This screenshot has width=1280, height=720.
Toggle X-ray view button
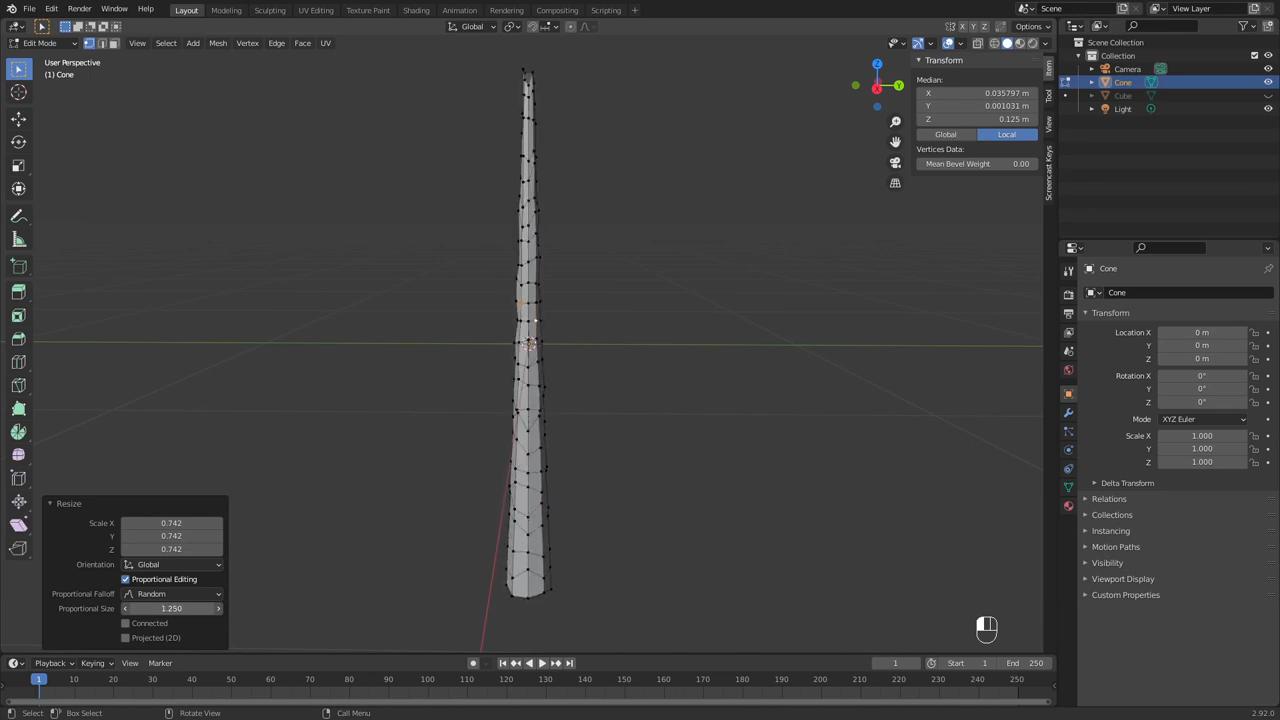pyautogui.click(x=977, y=43)
